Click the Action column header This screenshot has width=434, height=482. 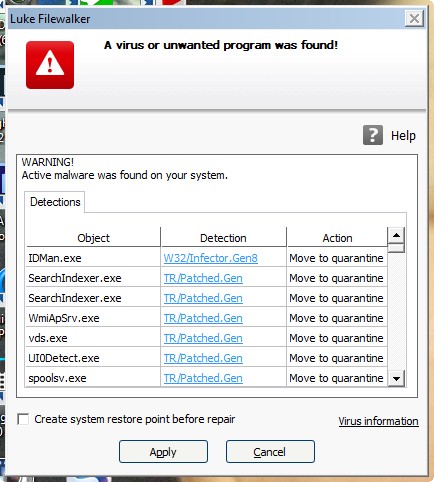[x=337, y=238]
